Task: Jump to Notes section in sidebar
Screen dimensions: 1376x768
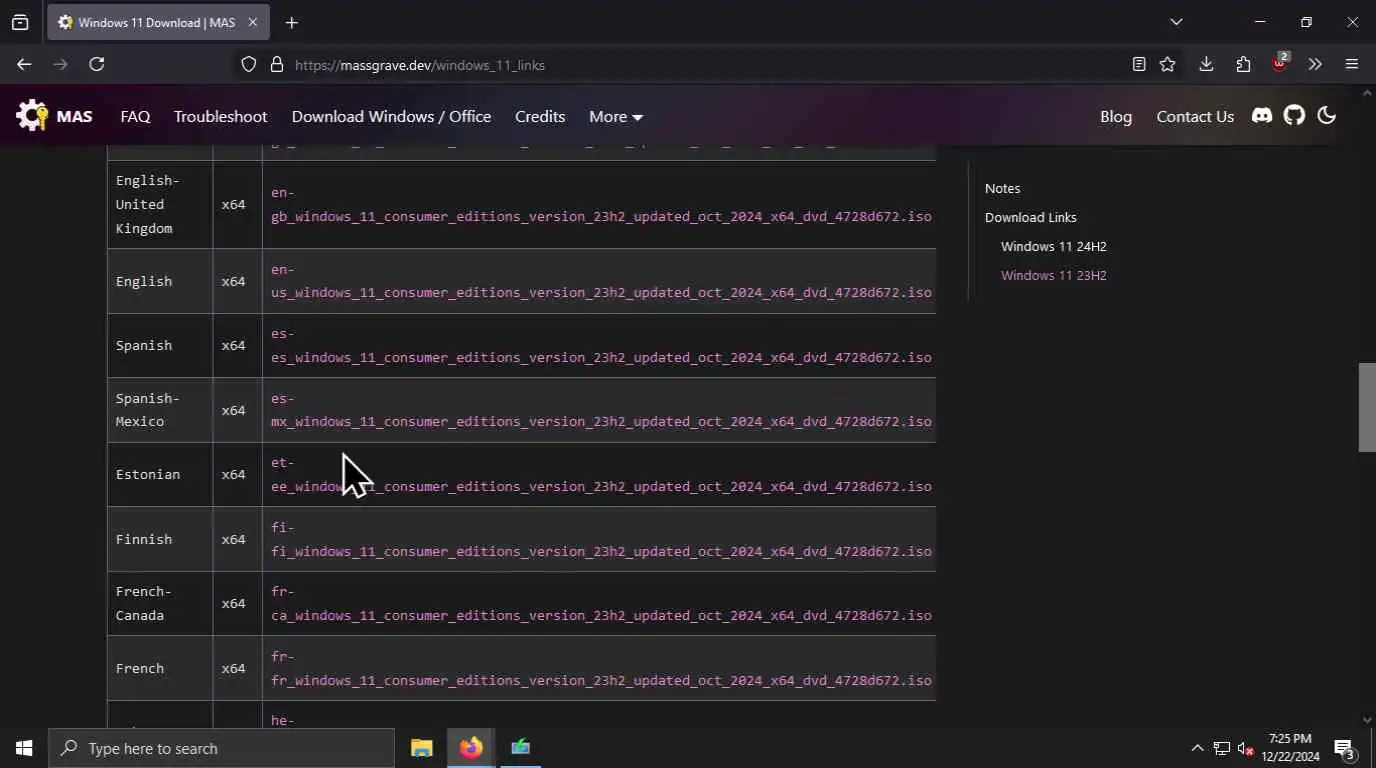Action: point(1002,188)
